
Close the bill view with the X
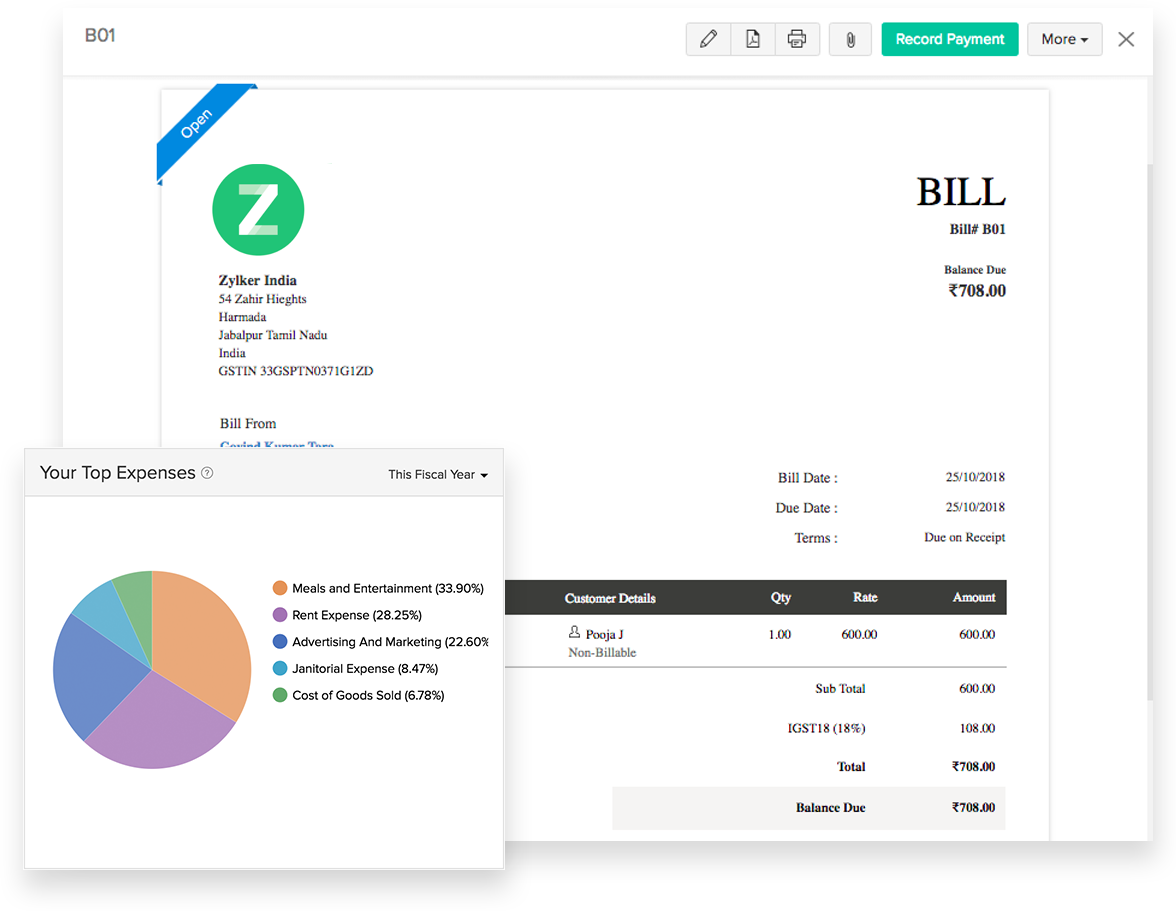coord(1126,39)
